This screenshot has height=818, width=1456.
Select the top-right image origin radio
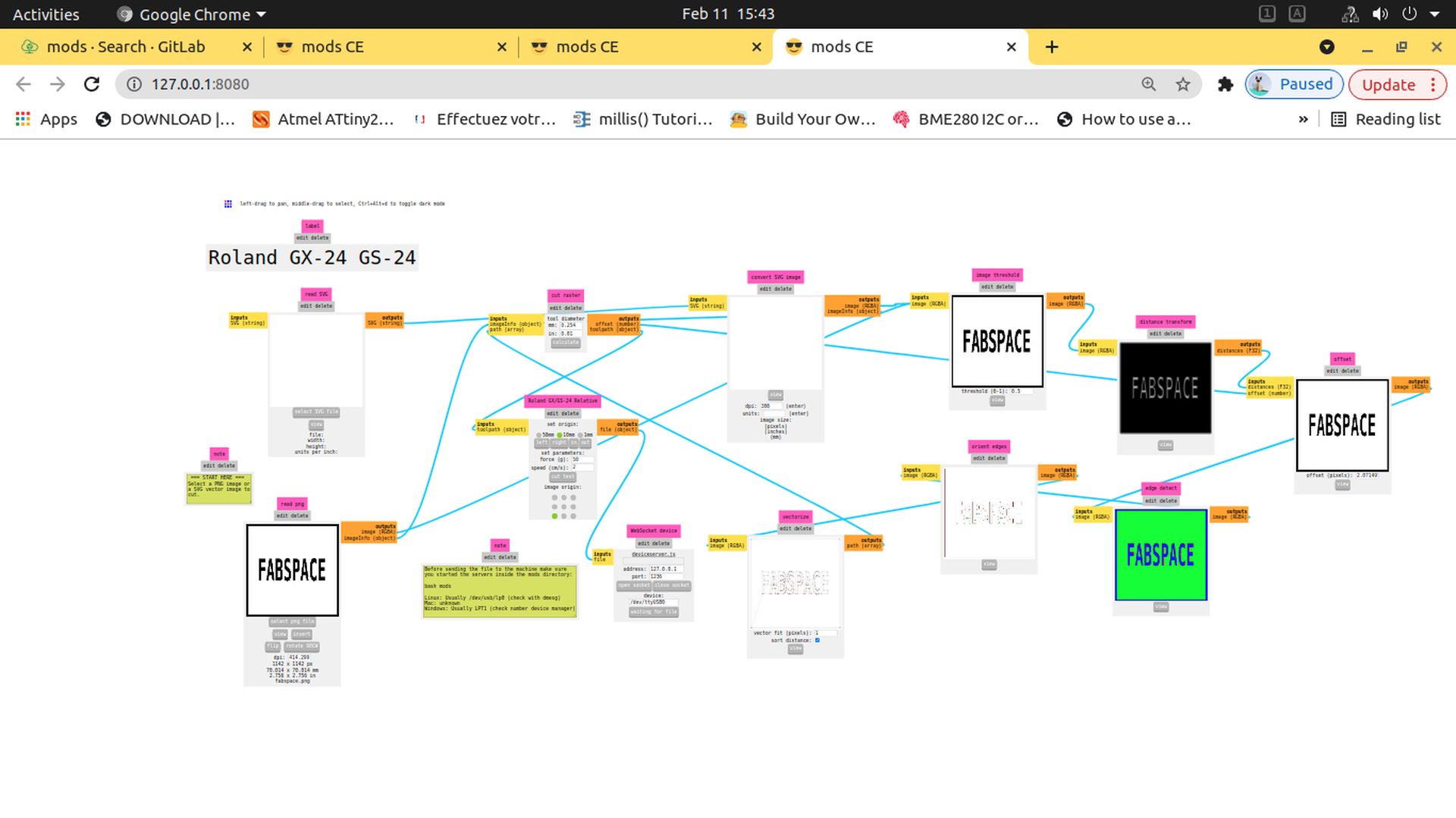click(x=573, y=497)
